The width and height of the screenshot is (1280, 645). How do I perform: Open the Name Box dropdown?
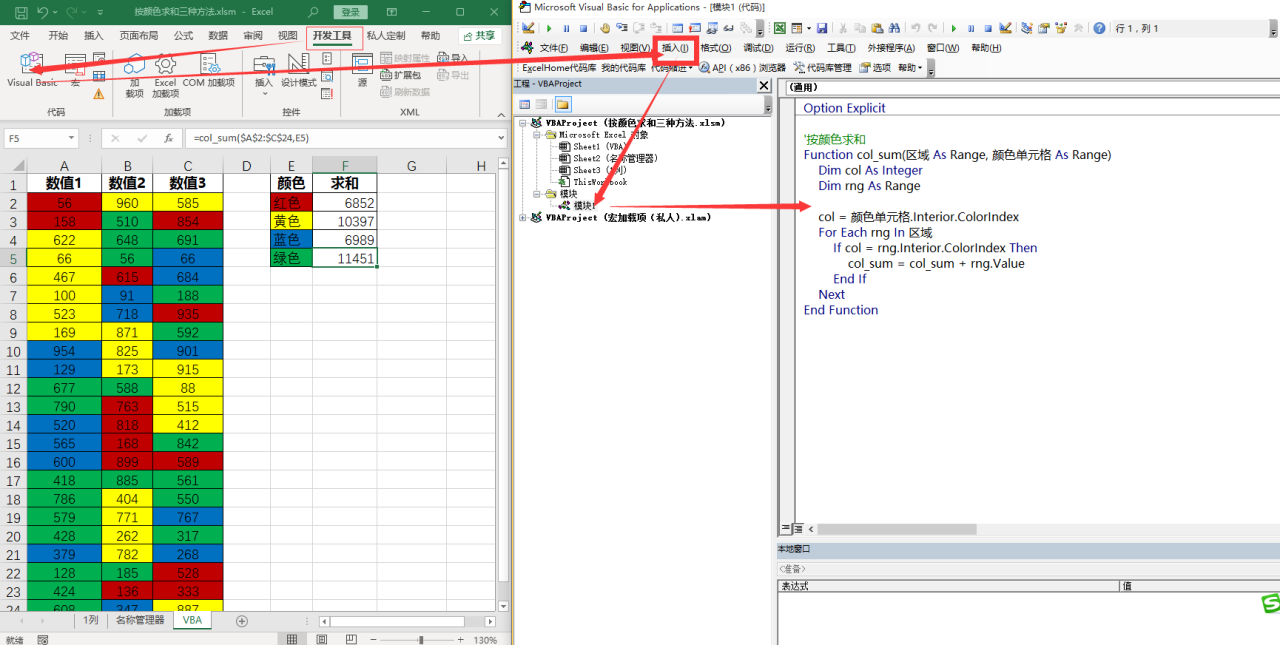point(71,138)
